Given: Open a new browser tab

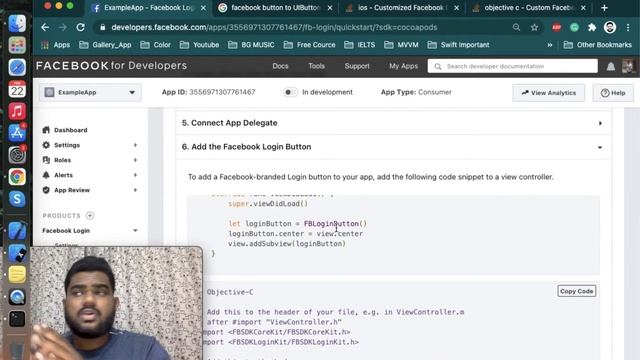Looking at the screenshot, I should tap(604, 8).
